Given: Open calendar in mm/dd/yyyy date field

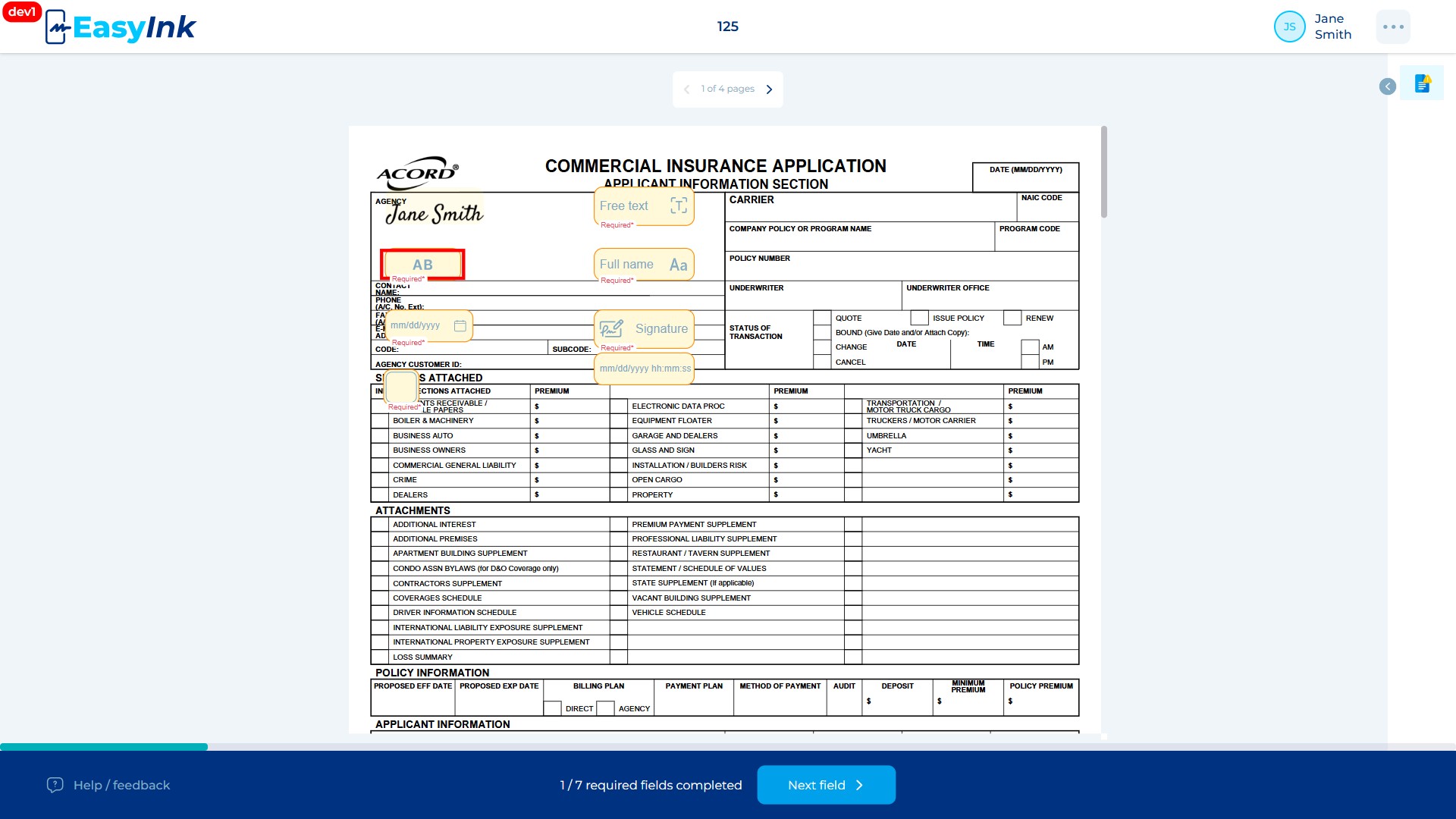Looking at the screenshot, I should point(460,325).
